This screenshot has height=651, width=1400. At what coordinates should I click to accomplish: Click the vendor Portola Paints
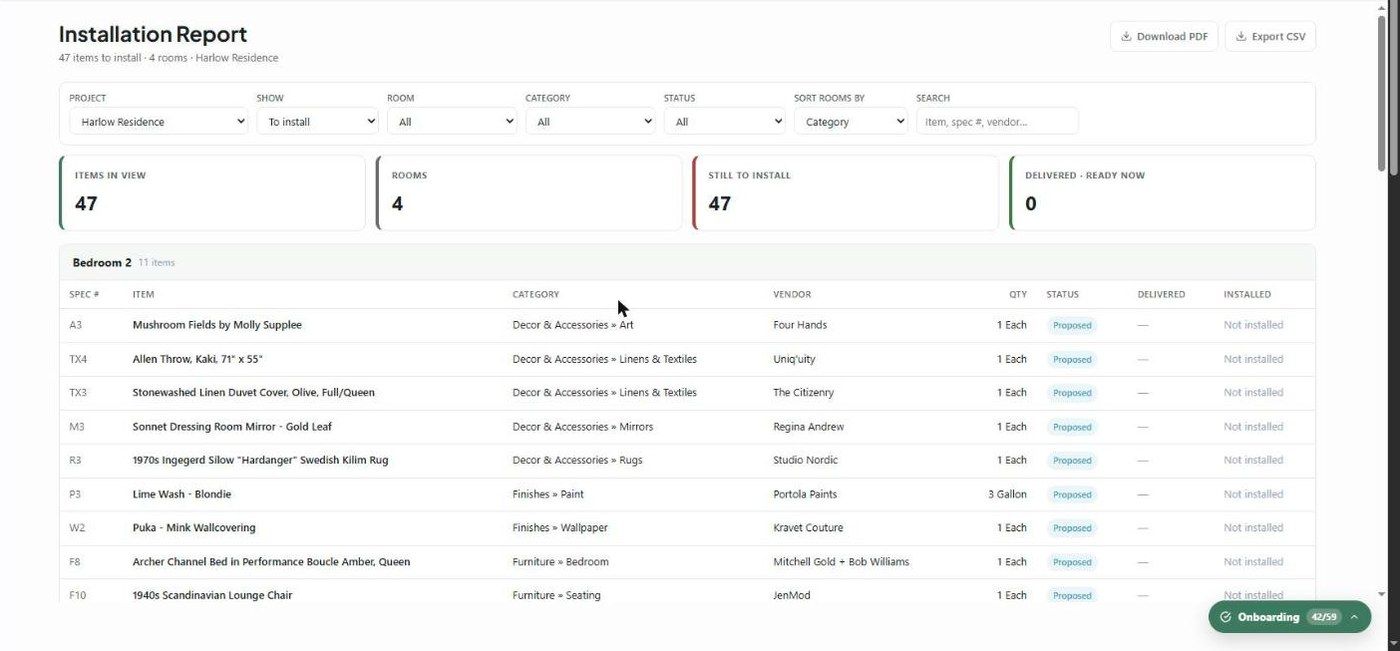(x=805, y=494)
